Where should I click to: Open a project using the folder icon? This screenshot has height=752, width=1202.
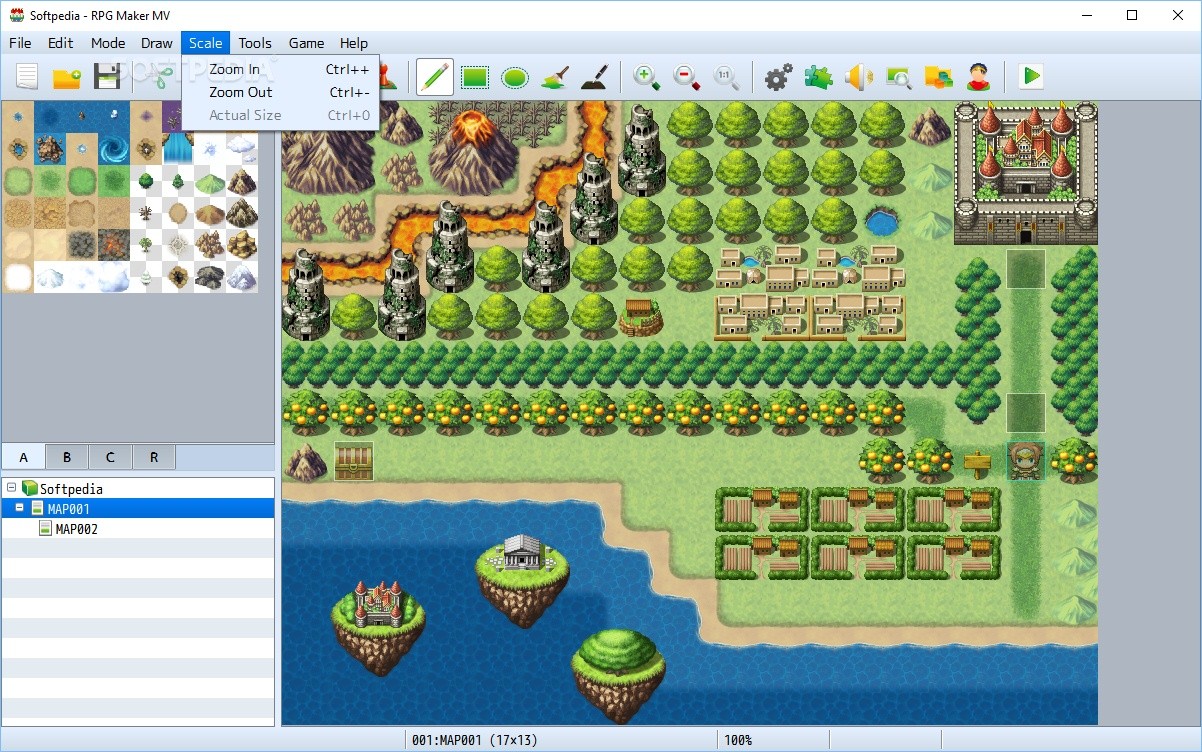coord(67,77)
